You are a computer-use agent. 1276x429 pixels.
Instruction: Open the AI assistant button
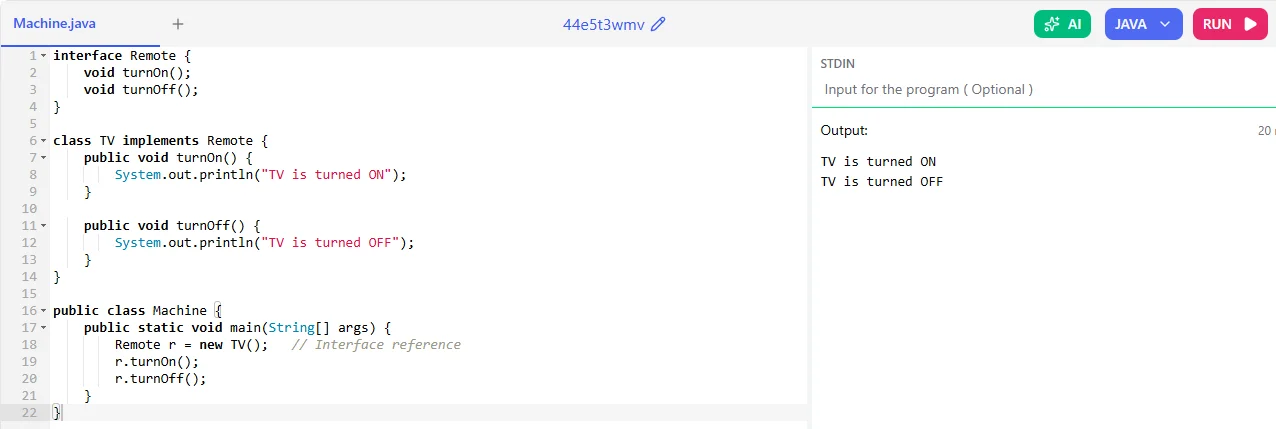(x=1062, y=24)
